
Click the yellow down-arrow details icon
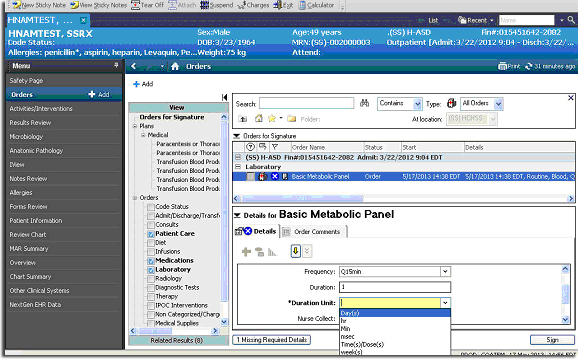295,251
